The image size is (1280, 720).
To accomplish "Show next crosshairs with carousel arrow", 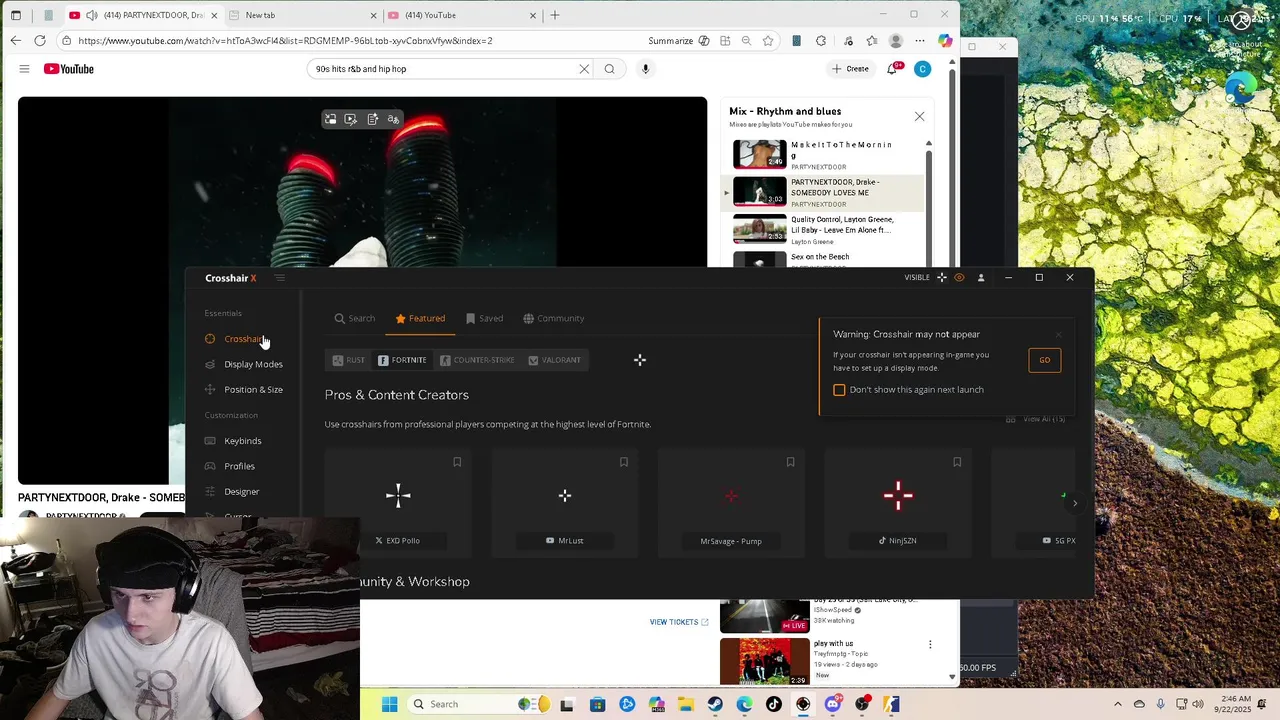I will [x=1075, y=503].
